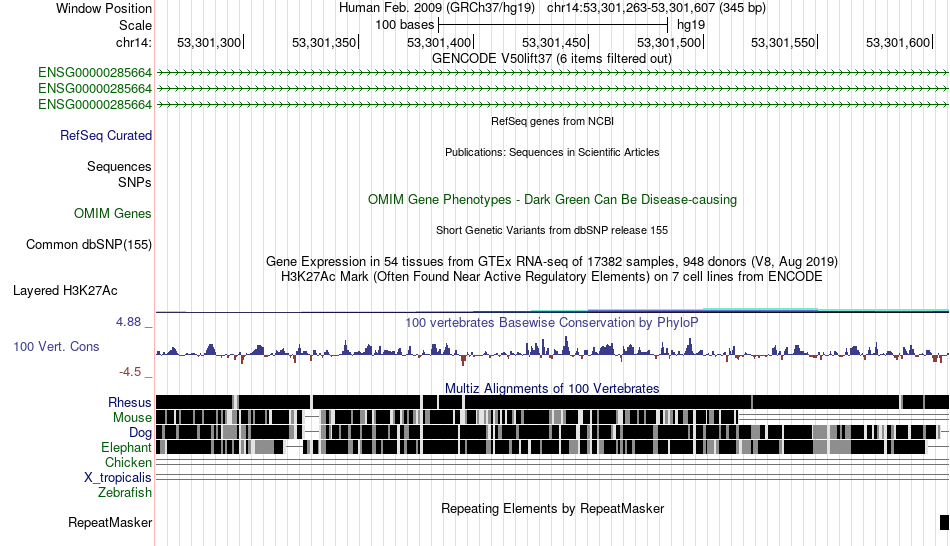The width and height of the screenshot is (950, 546).
Task: Click the -4.5 conservation minimum value
Action: click(x=130, y=371)
